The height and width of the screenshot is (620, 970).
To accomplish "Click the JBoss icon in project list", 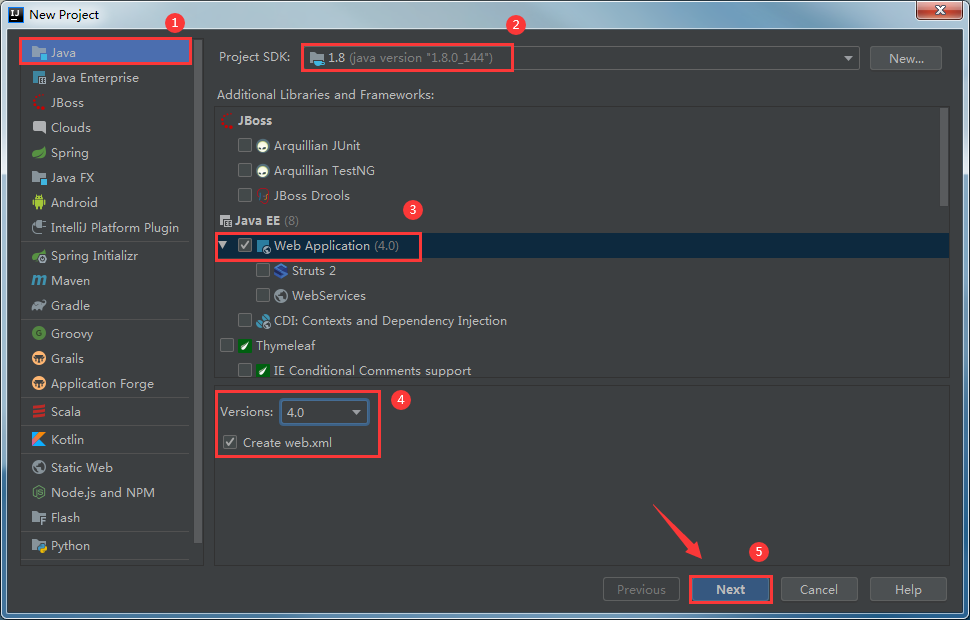I will (39, 103).
